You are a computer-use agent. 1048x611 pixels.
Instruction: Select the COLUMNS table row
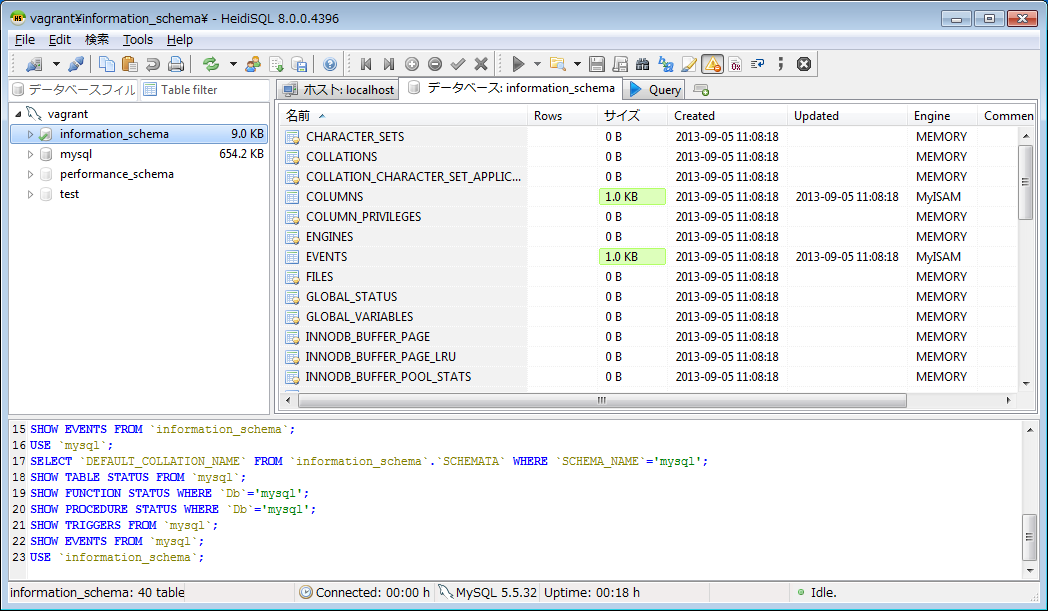pos(648,197)
